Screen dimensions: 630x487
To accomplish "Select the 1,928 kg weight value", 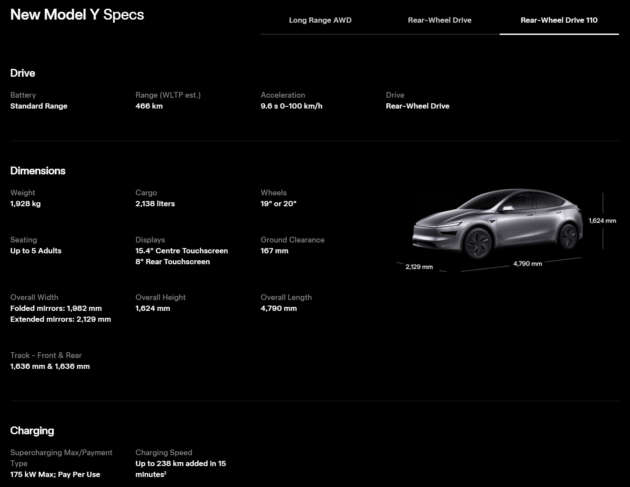I will click(25, 204).
